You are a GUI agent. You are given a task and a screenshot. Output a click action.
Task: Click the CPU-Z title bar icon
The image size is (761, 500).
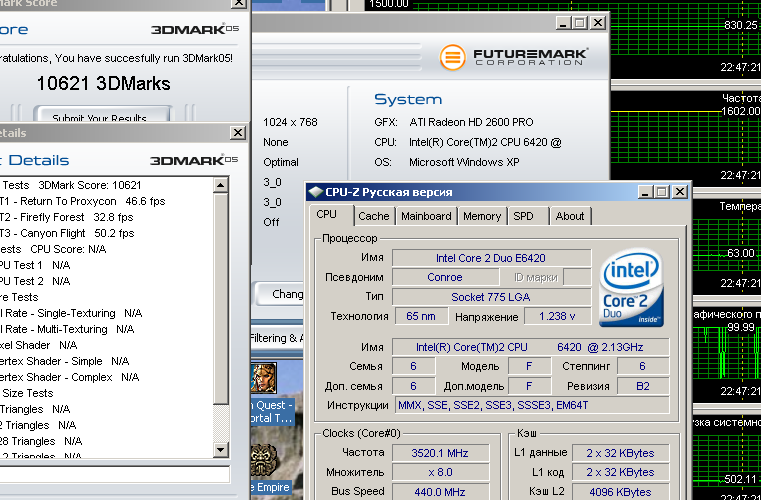pyautogui.click(x=315, y=192)
